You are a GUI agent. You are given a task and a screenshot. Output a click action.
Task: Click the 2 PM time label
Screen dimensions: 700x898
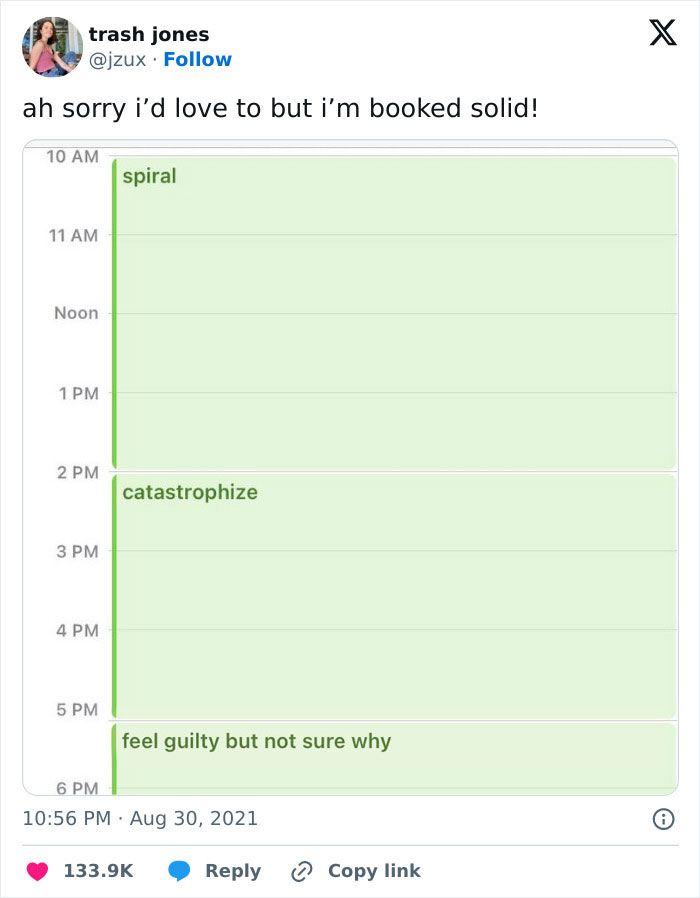pyautogui.click(x=76, y=472)
